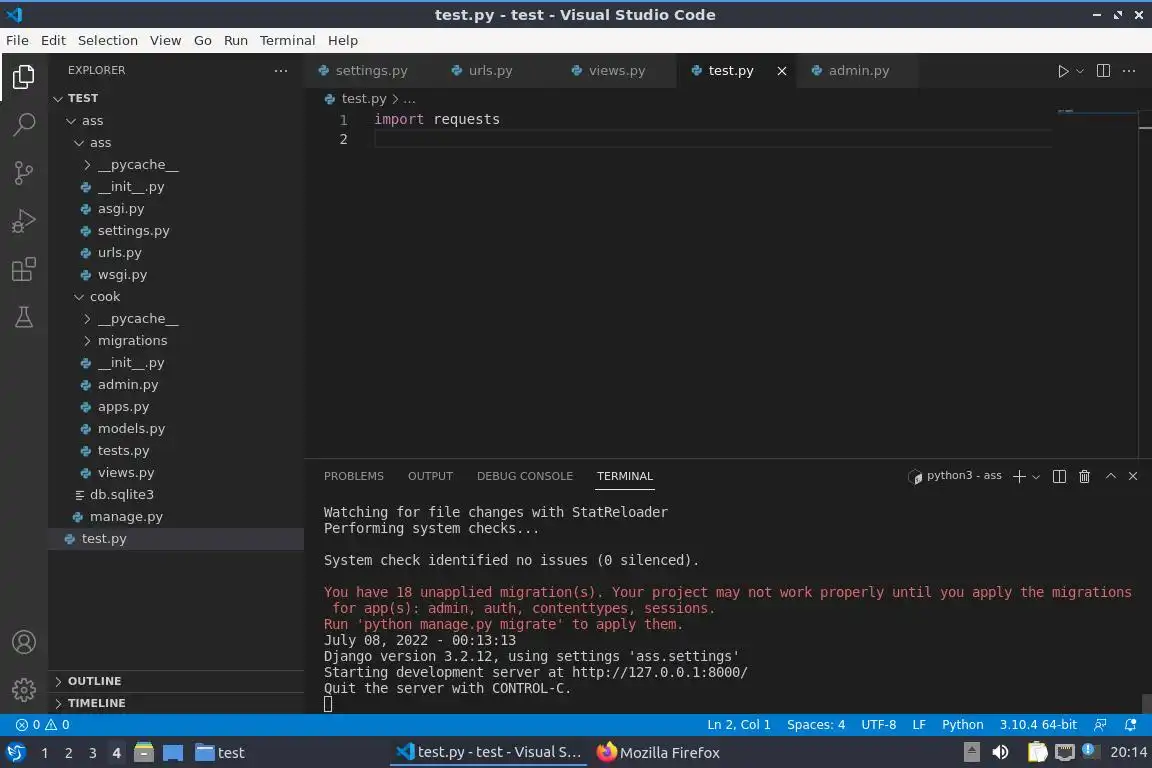This screenshot has width=1152, height=768.
Task: Switch to the PROBLEMS panel tab
Action: (353, 476)
